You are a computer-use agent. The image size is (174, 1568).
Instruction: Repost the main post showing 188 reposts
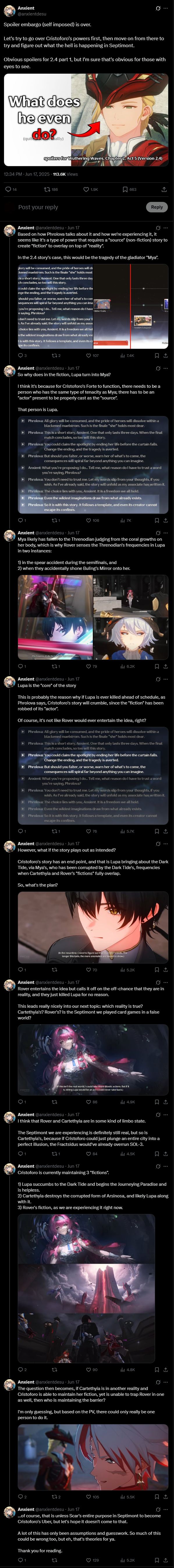click(51, 189)
